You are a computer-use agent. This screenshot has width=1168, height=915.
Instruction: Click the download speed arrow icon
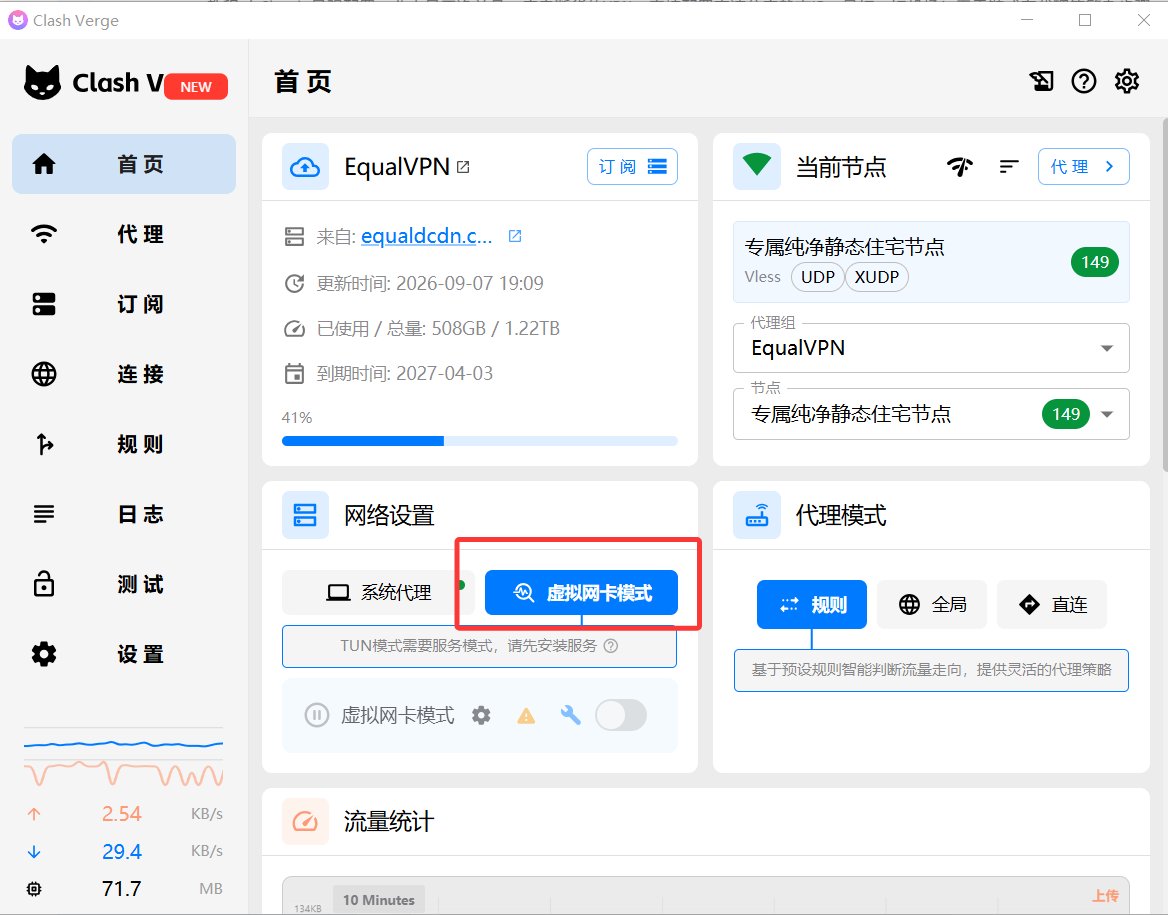coord(34,852)
